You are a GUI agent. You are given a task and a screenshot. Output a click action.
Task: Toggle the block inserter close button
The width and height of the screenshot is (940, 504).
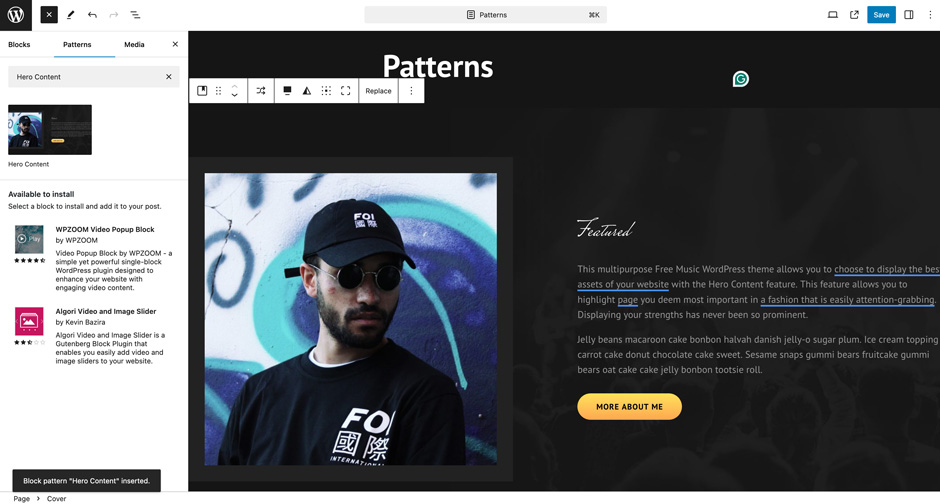click(x=49, y=15)
